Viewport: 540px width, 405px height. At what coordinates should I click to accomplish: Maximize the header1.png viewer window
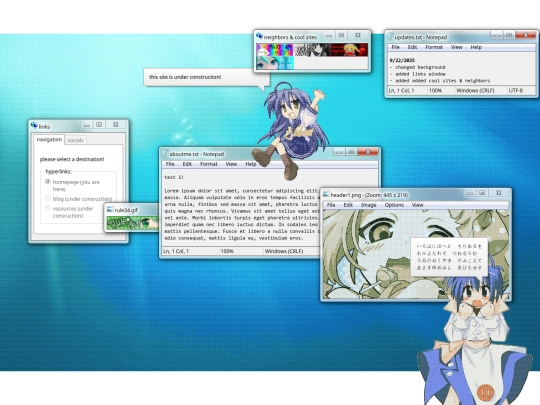tap(482, 193)
